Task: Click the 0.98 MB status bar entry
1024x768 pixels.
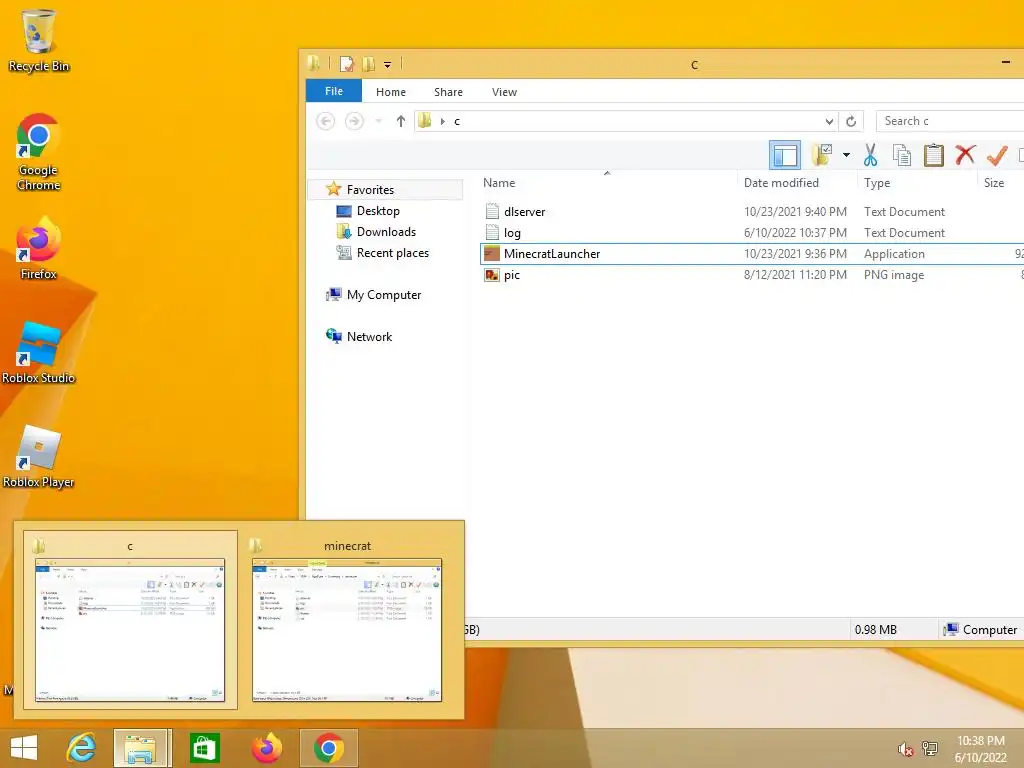Action: pos(875,630)
